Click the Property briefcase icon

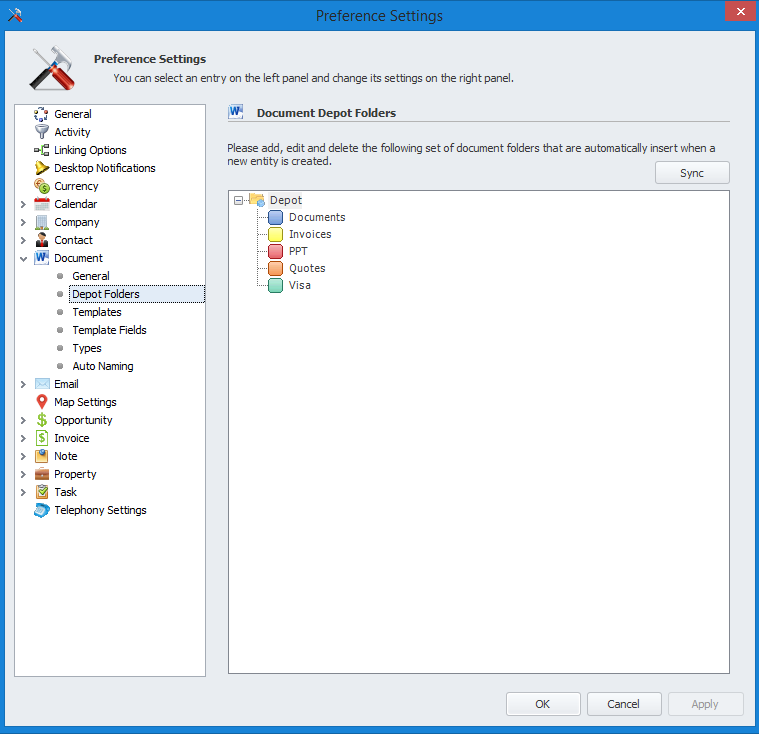41,474
